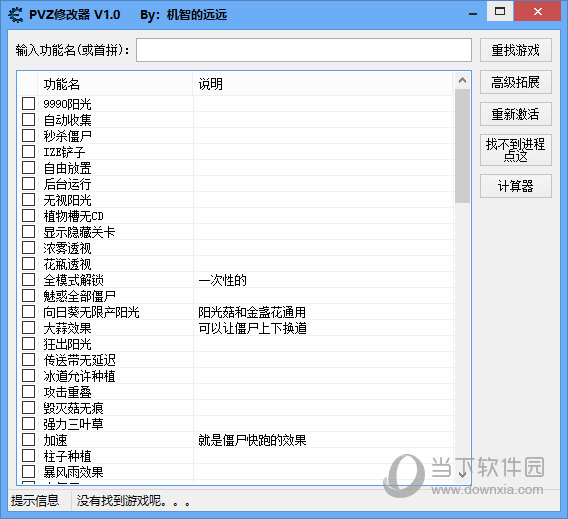Click the 重找游戏 button
568x519 pixels.
click(x=516, y=50)
